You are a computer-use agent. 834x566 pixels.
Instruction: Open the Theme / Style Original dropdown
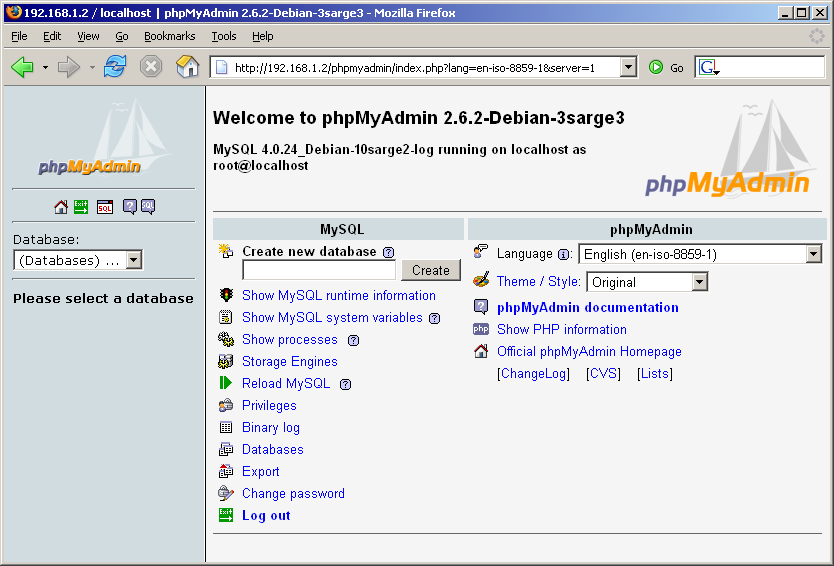pyautogui.click(x=647, y=282)
